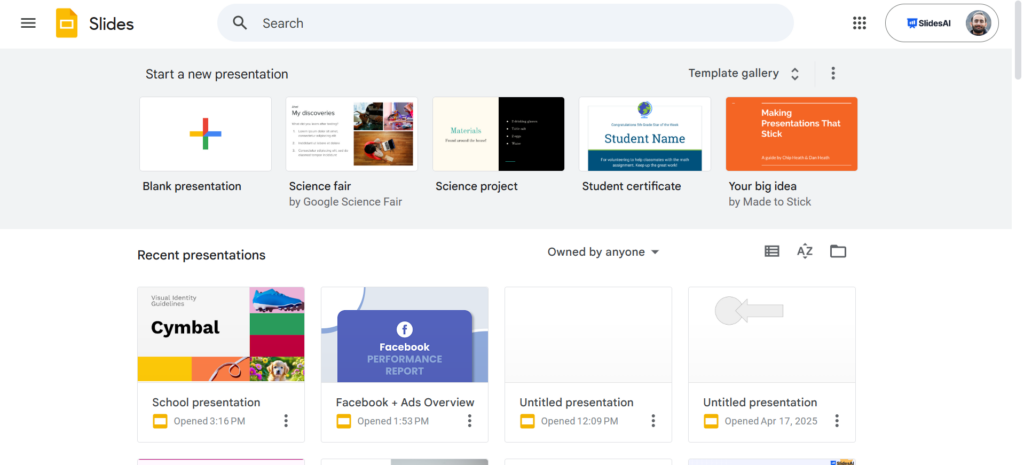
Task: Select the Science fair template
Action: pyautogui.click(x=351, y=134)
